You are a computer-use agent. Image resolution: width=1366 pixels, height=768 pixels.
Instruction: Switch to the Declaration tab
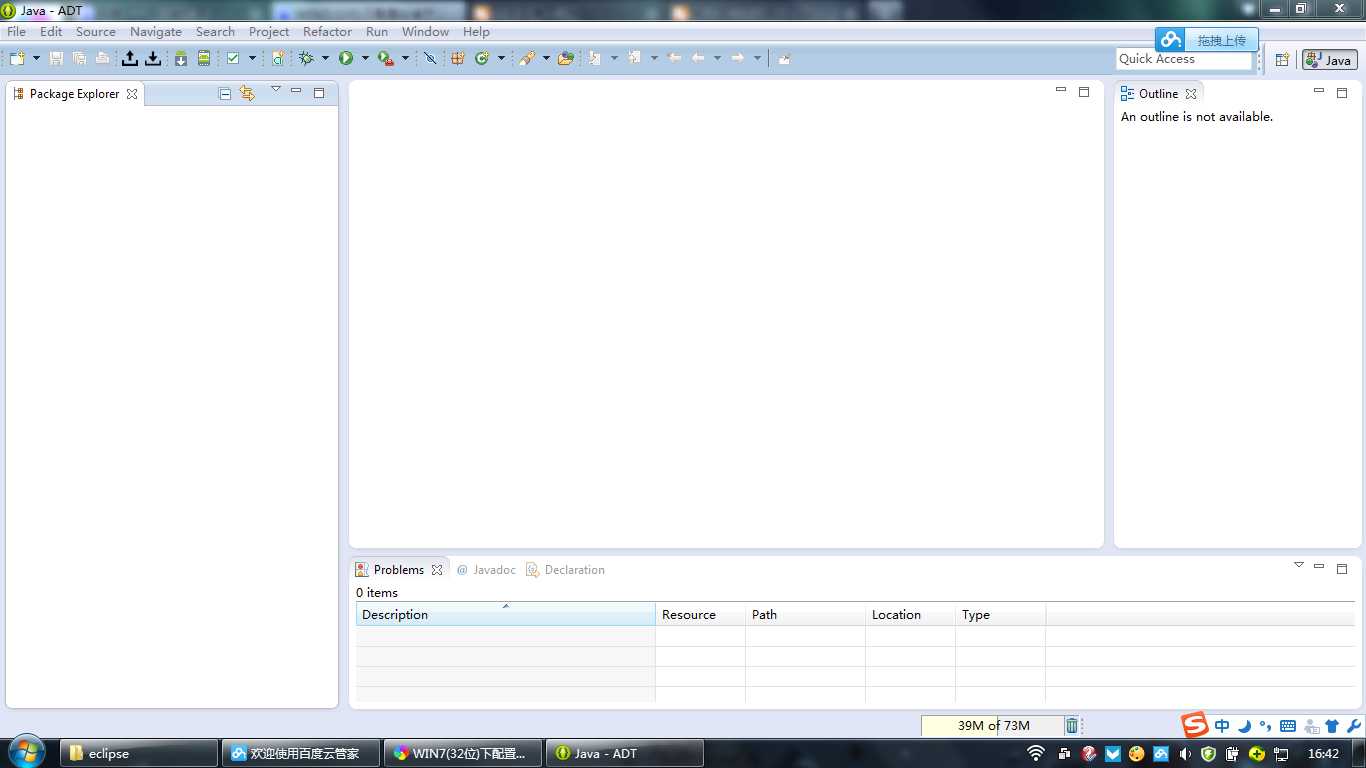565,570
